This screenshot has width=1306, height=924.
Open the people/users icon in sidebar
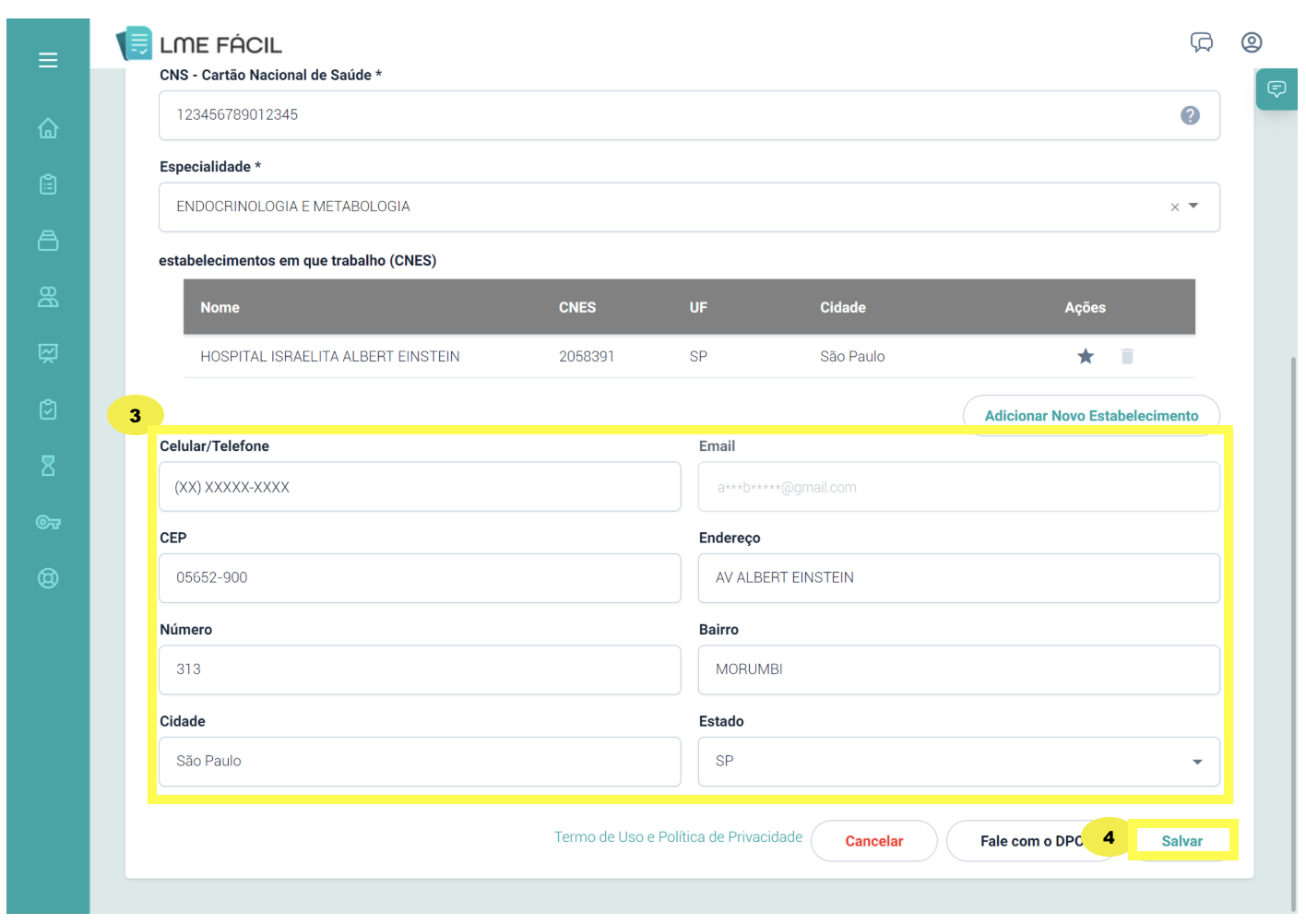point(48,297)
